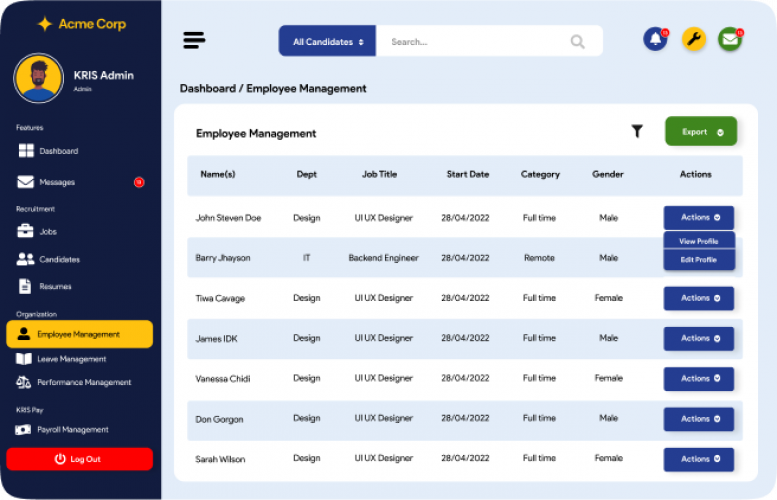Click the Dashboard grid icon in sidebar
This screenshot has width=777, height=500.
tap(26, 151)
